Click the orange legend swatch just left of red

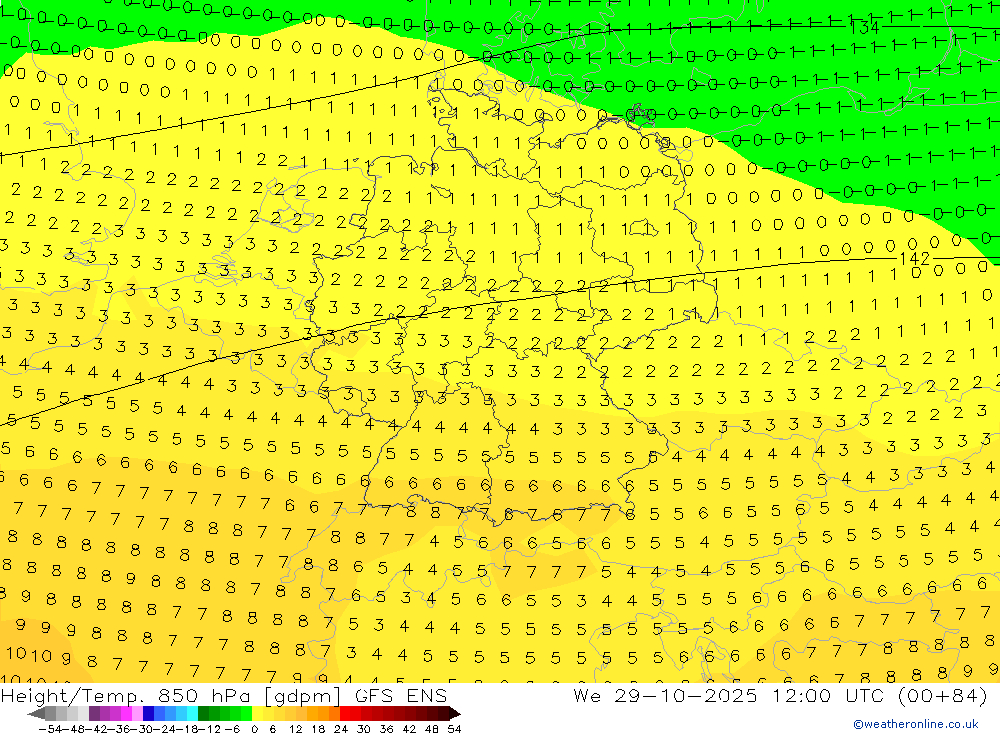[x=334, y=714]
